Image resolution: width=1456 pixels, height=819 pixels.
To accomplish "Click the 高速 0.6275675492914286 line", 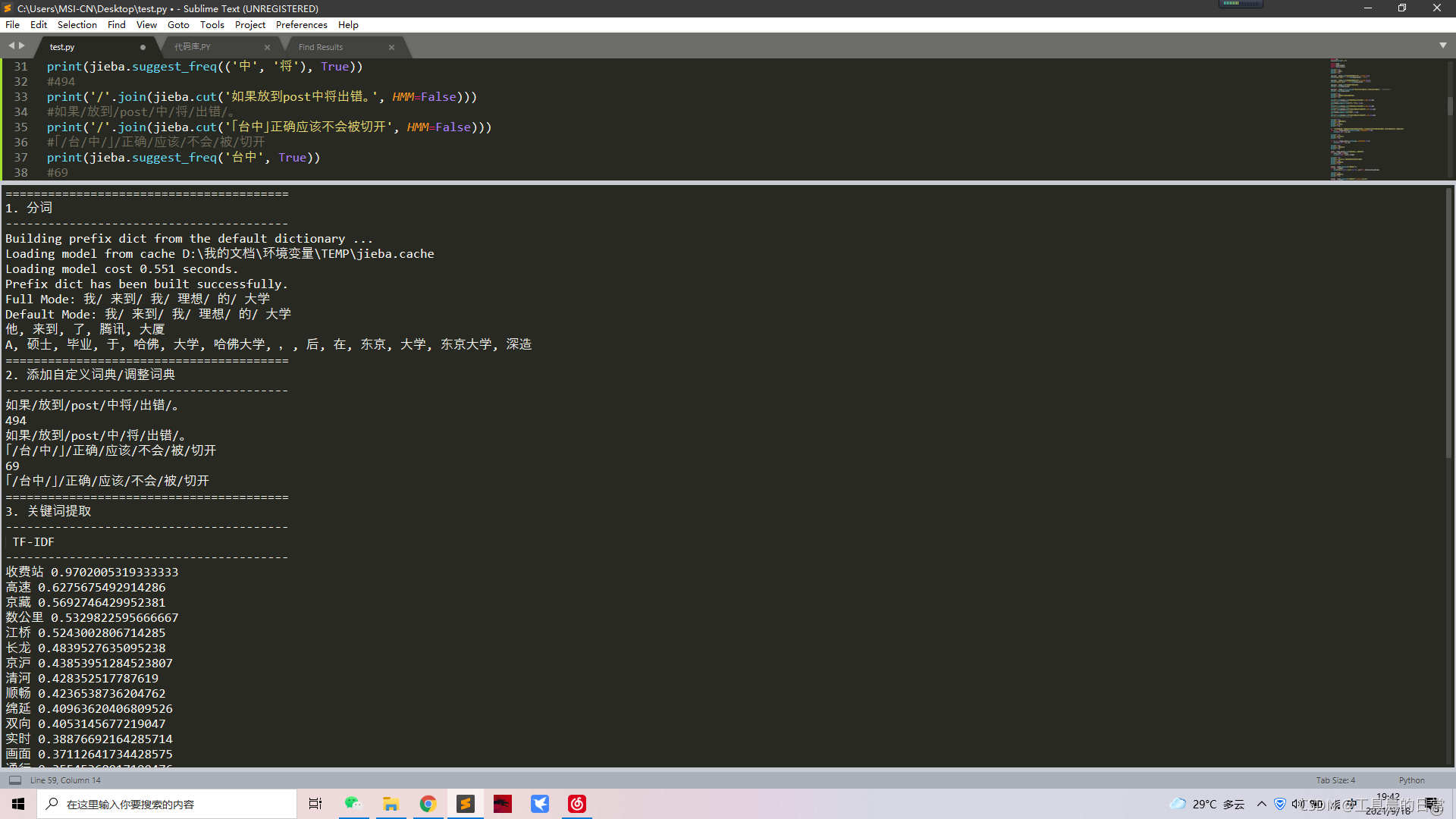I will pyautogui.click(x=86, y=587).
